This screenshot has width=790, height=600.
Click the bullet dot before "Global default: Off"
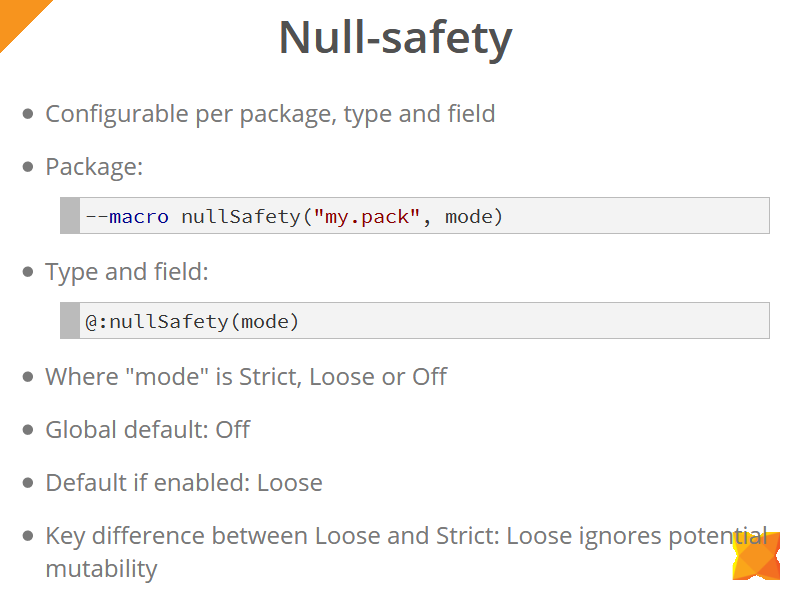click(28, 430)
